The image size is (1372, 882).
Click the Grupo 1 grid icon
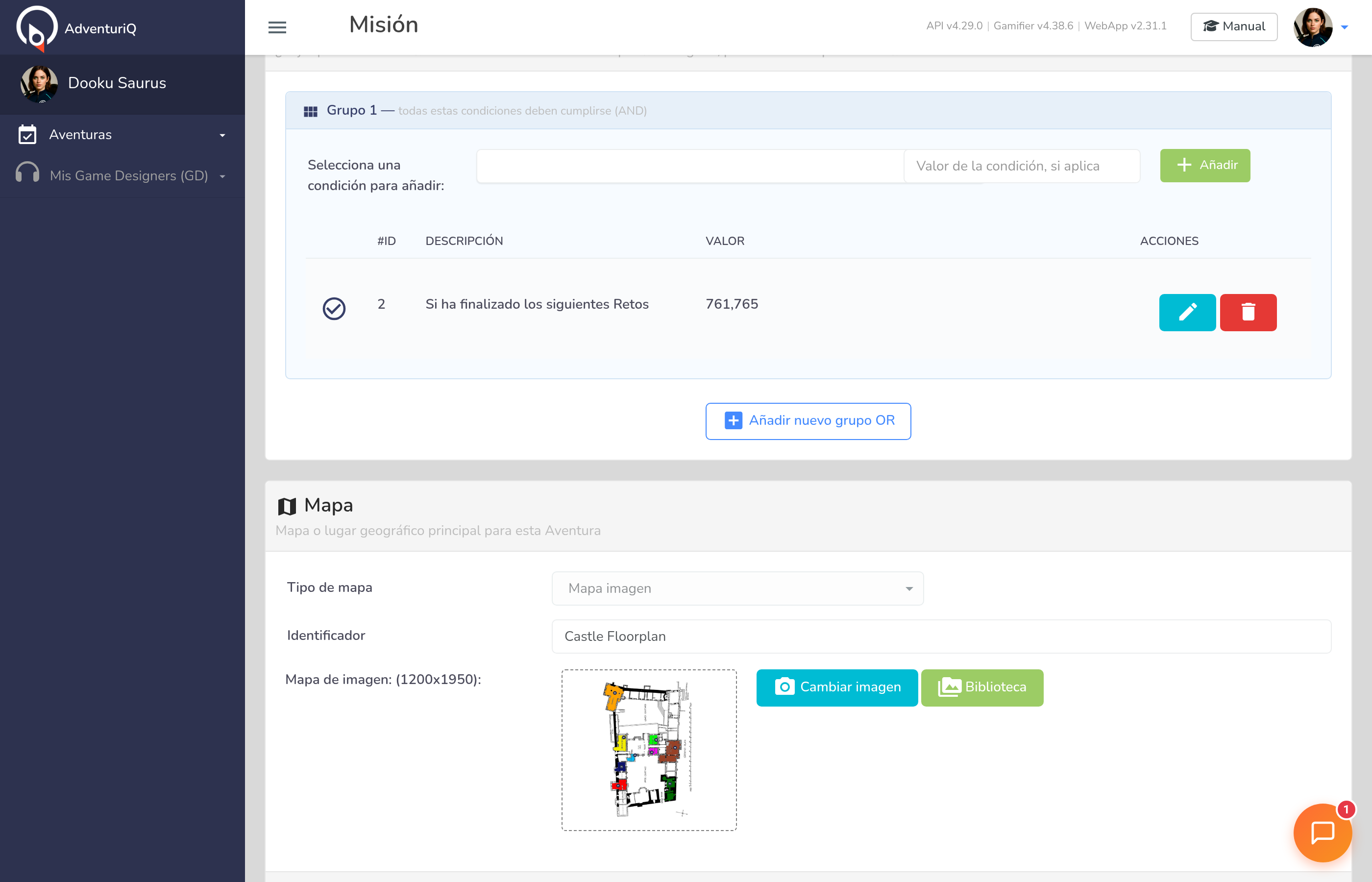tap(310, 111)
